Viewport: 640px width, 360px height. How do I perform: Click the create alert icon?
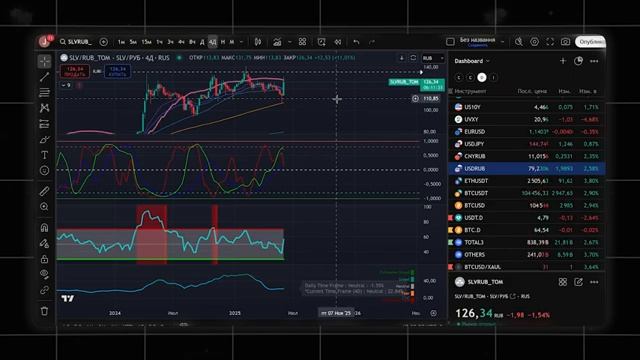coord(322,42)
